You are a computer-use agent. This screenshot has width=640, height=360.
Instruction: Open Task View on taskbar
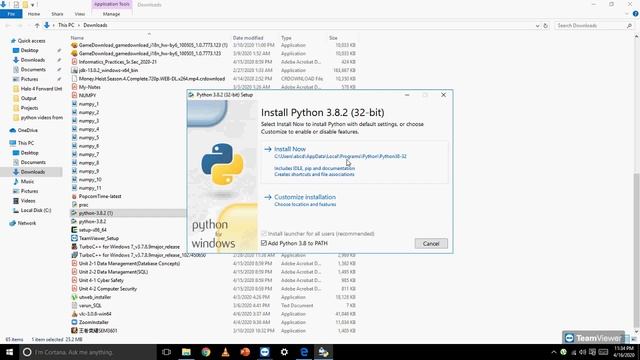coord(166,352)
